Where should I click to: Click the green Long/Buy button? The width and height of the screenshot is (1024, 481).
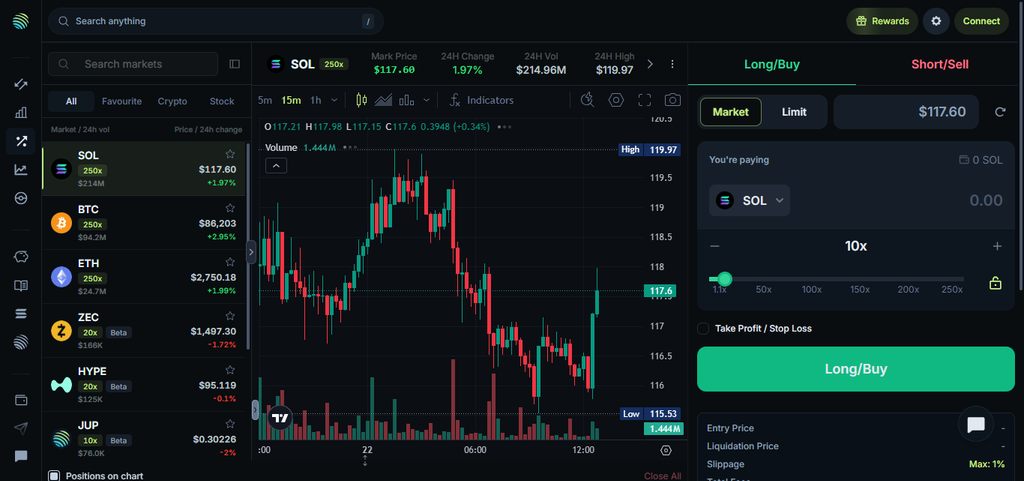pos(856,369)
